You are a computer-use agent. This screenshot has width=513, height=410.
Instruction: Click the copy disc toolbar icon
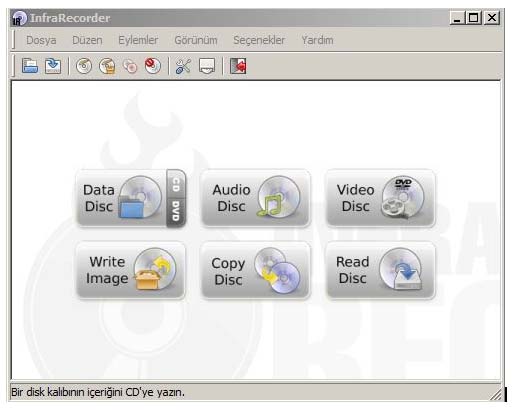pyautogui.click(x=130, y=66)
